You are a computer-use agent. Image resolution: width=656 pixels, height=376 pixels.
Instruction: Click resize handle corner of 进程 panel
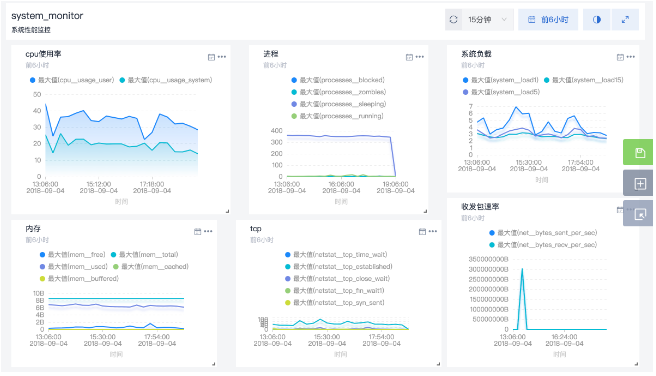(x=425, y=211)
